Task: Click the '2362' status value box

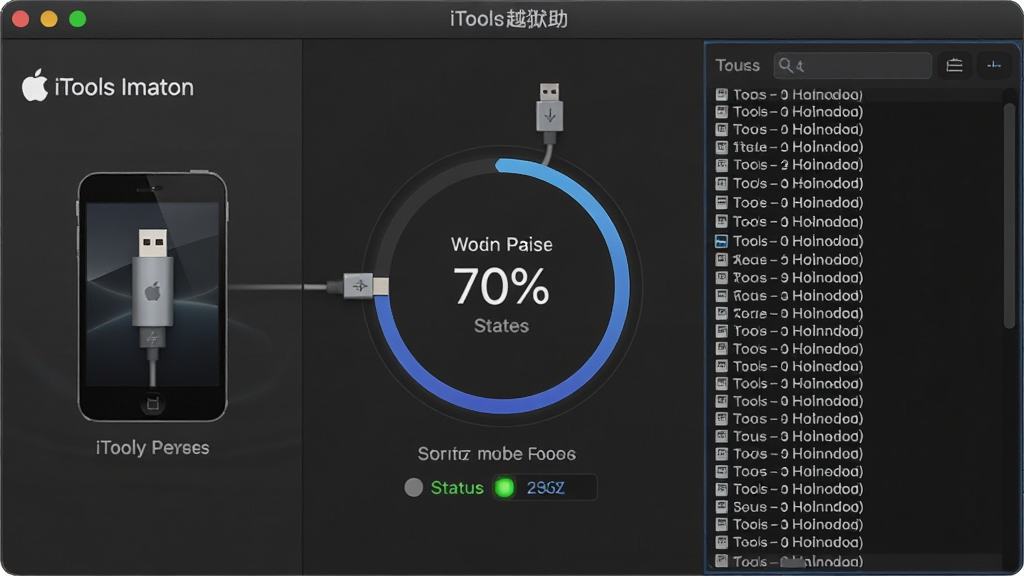Action: tap(545, 487)
